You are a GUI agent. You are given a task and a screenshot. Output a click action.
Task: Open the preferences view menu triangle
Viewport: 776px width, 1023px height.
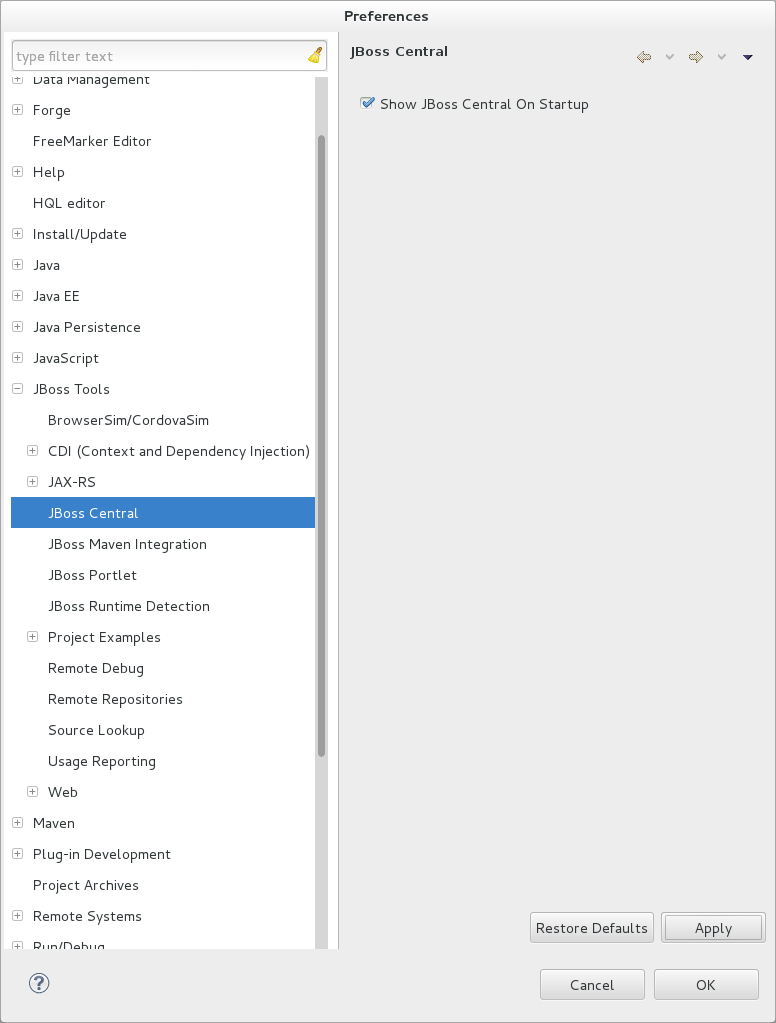point(747,57)
